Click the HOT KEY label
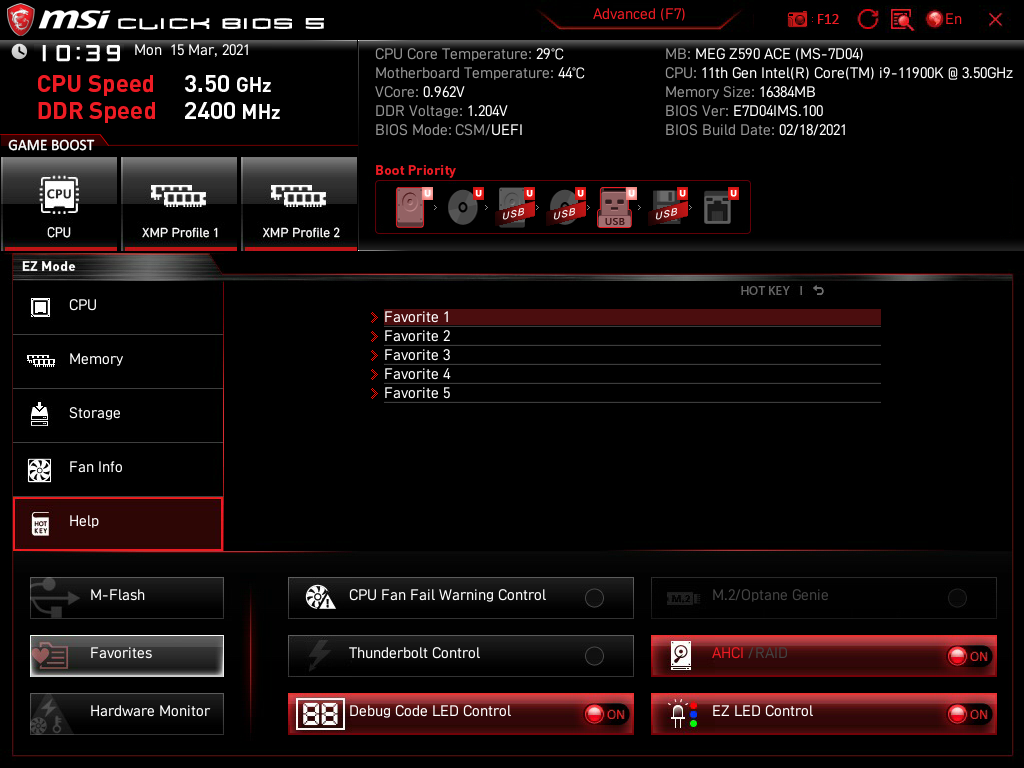The width and height of the screenshot is (1024, 768). pyautogui.click(x=765, y=291)
